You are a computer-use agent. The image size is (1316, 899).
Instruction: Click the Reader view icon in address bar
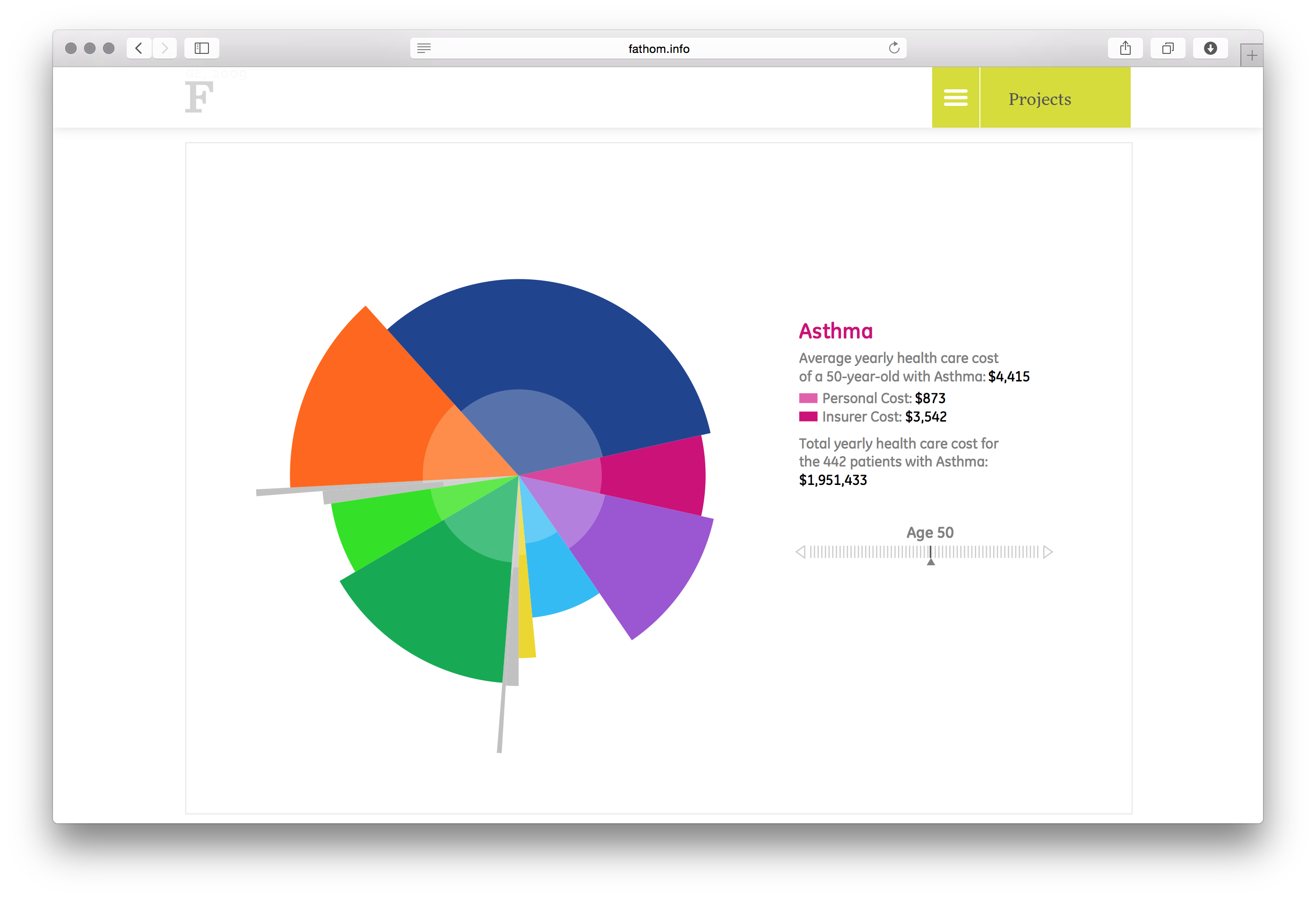point(424,48)
